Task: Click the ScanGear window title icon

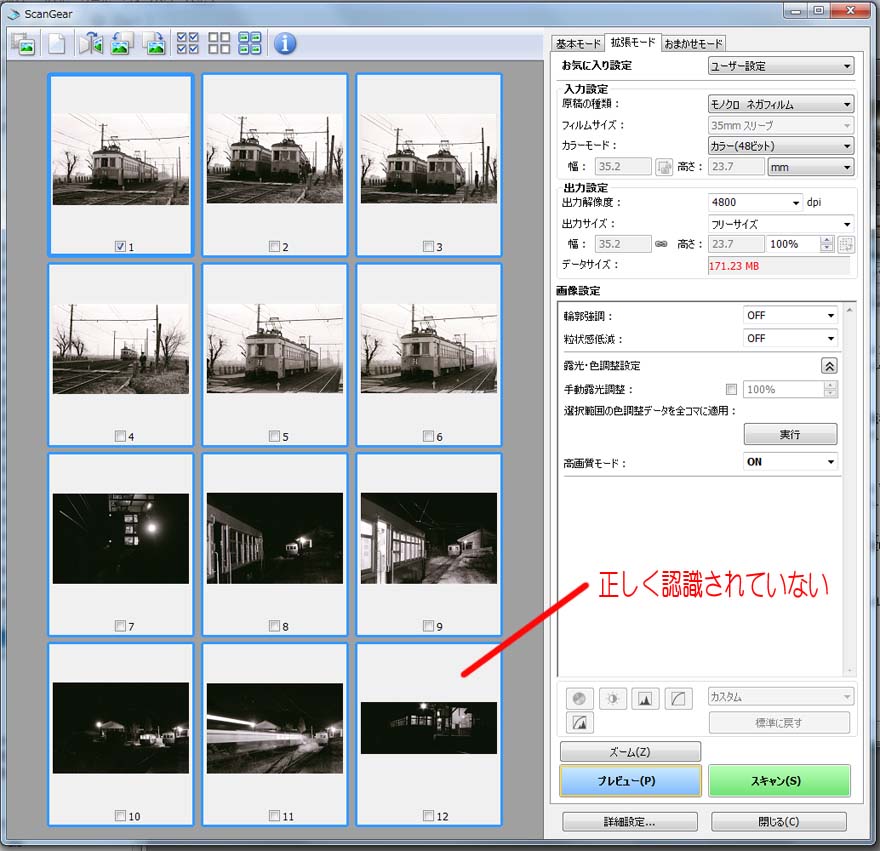Action: coord(13,14)
